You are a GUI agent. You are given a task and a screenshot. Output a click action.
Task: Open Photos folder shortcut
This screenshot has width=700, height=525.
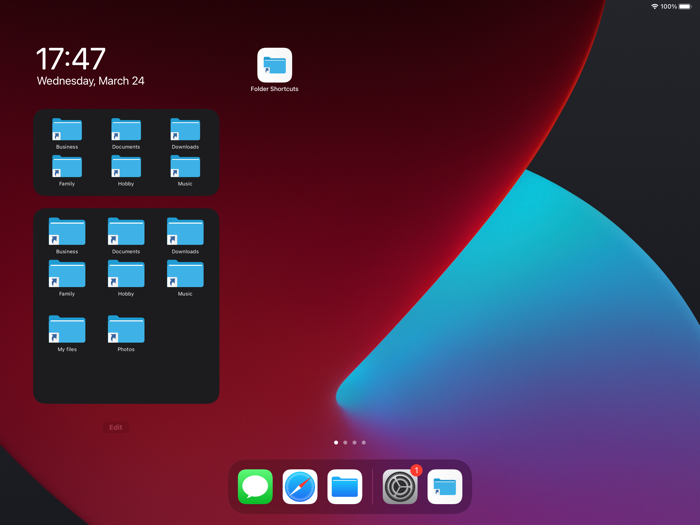click(126, 333)
